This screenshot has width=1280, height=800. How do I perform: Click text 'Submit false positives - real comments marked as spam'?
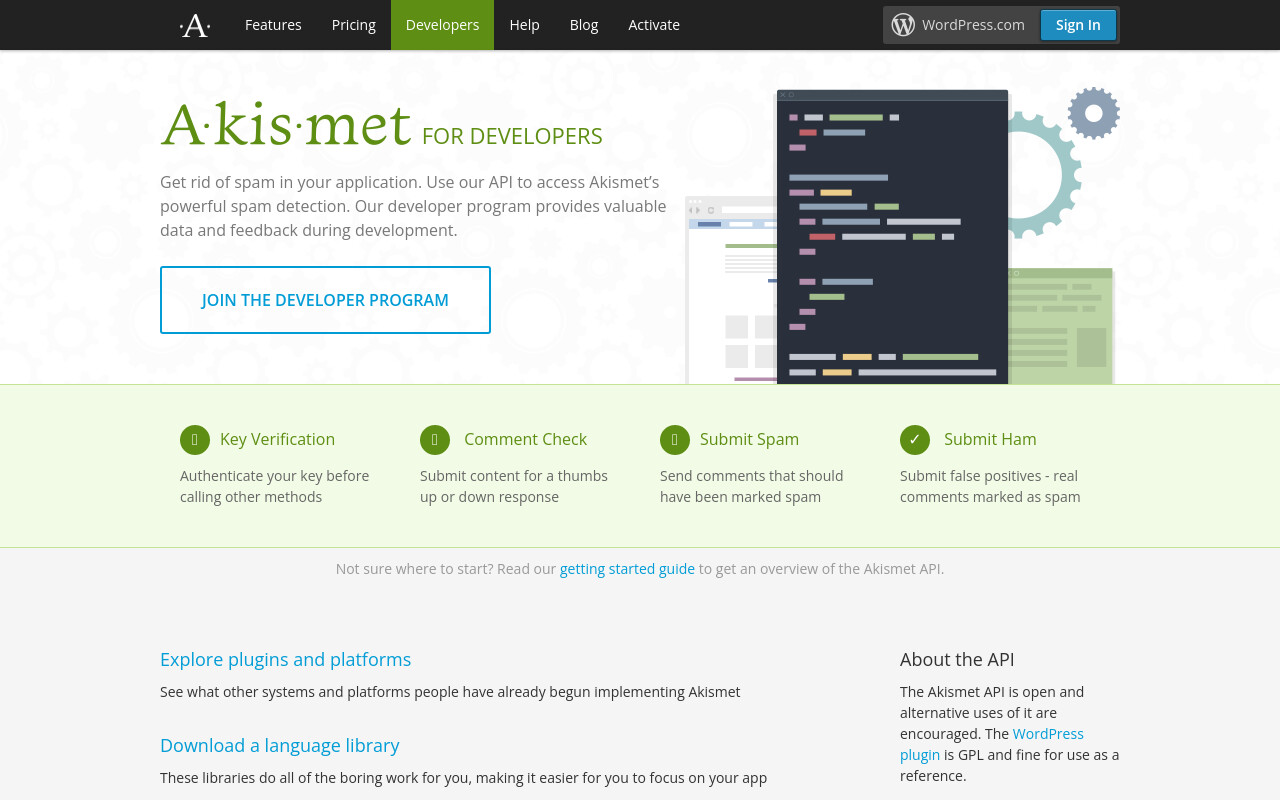click(x=990, y=487)
